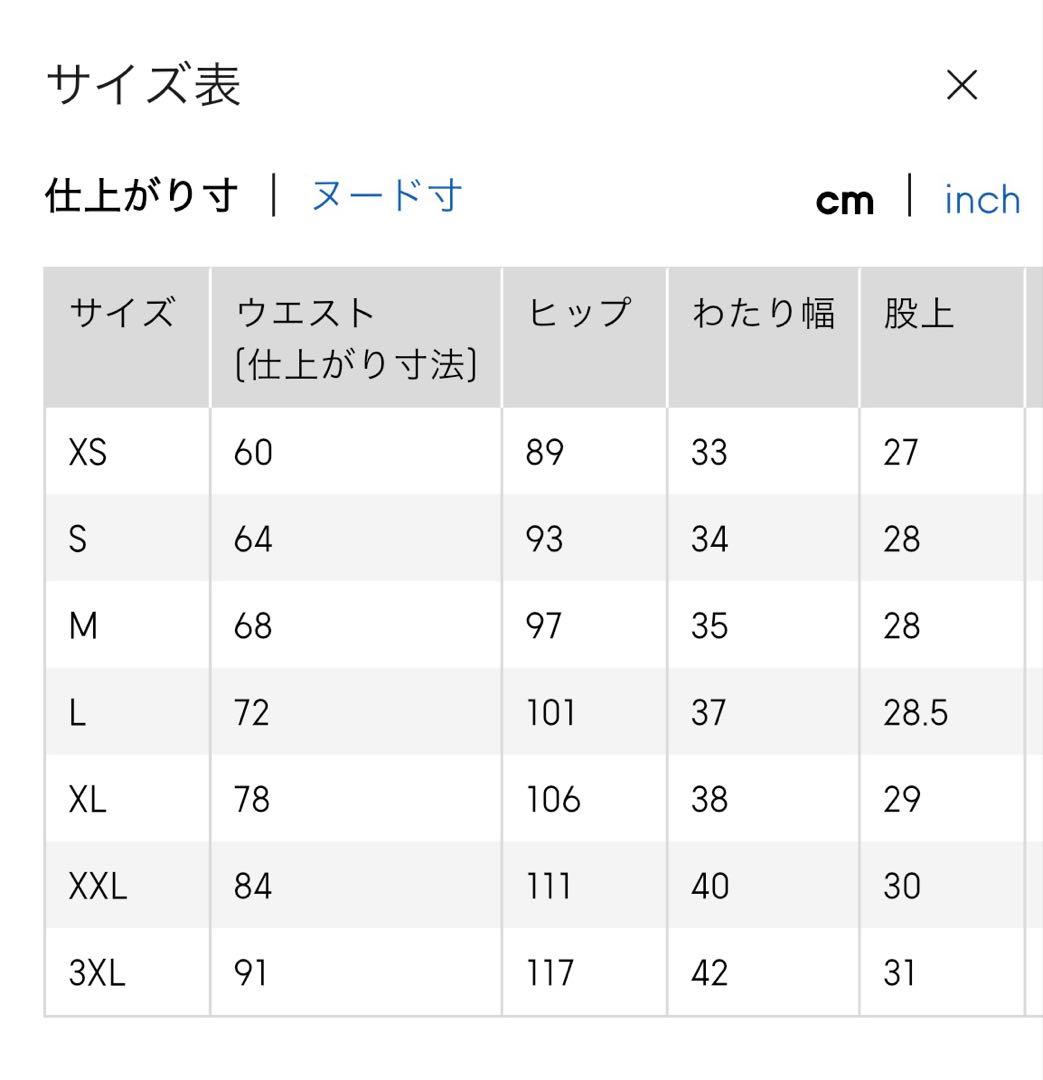The width and height of the screenshot is (1043, 1080).
Task: Click the ウエスト column header
Action: coord(305,314)
